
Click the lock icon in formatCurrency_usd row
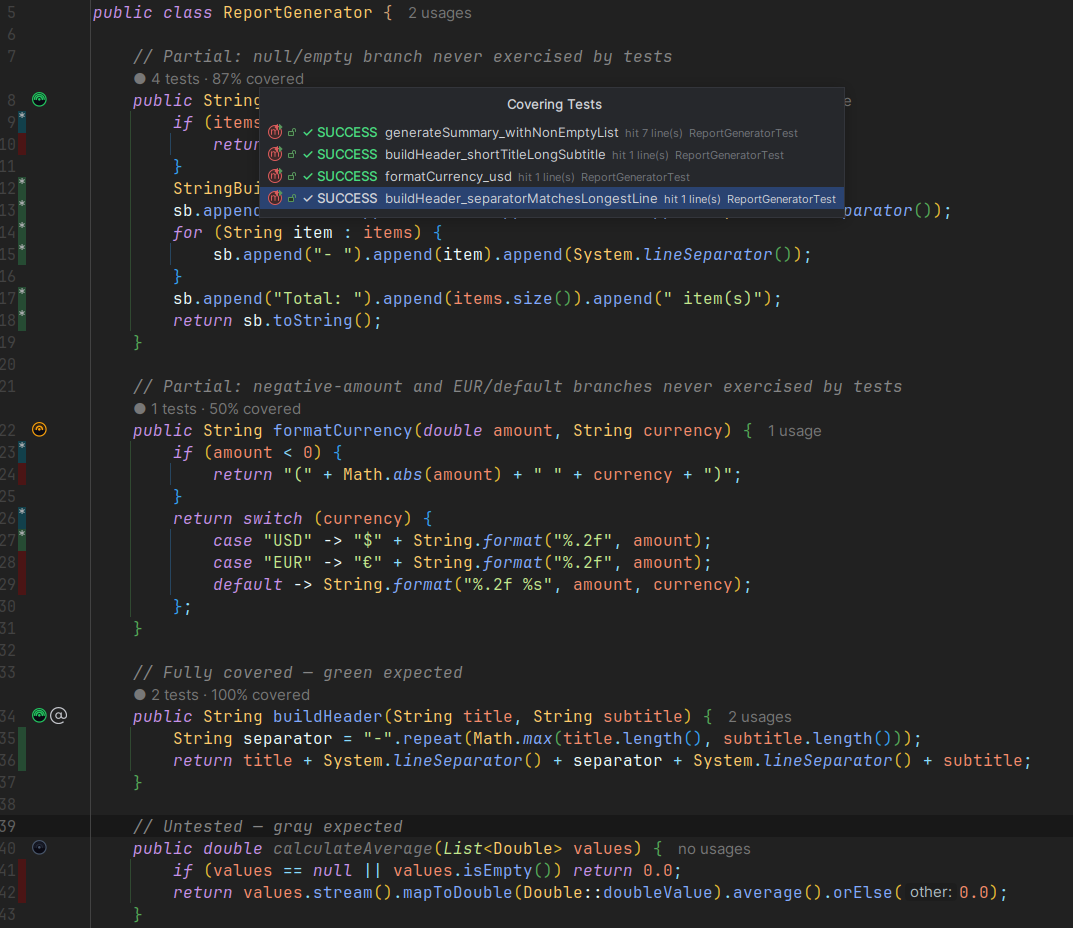point(292,177)
